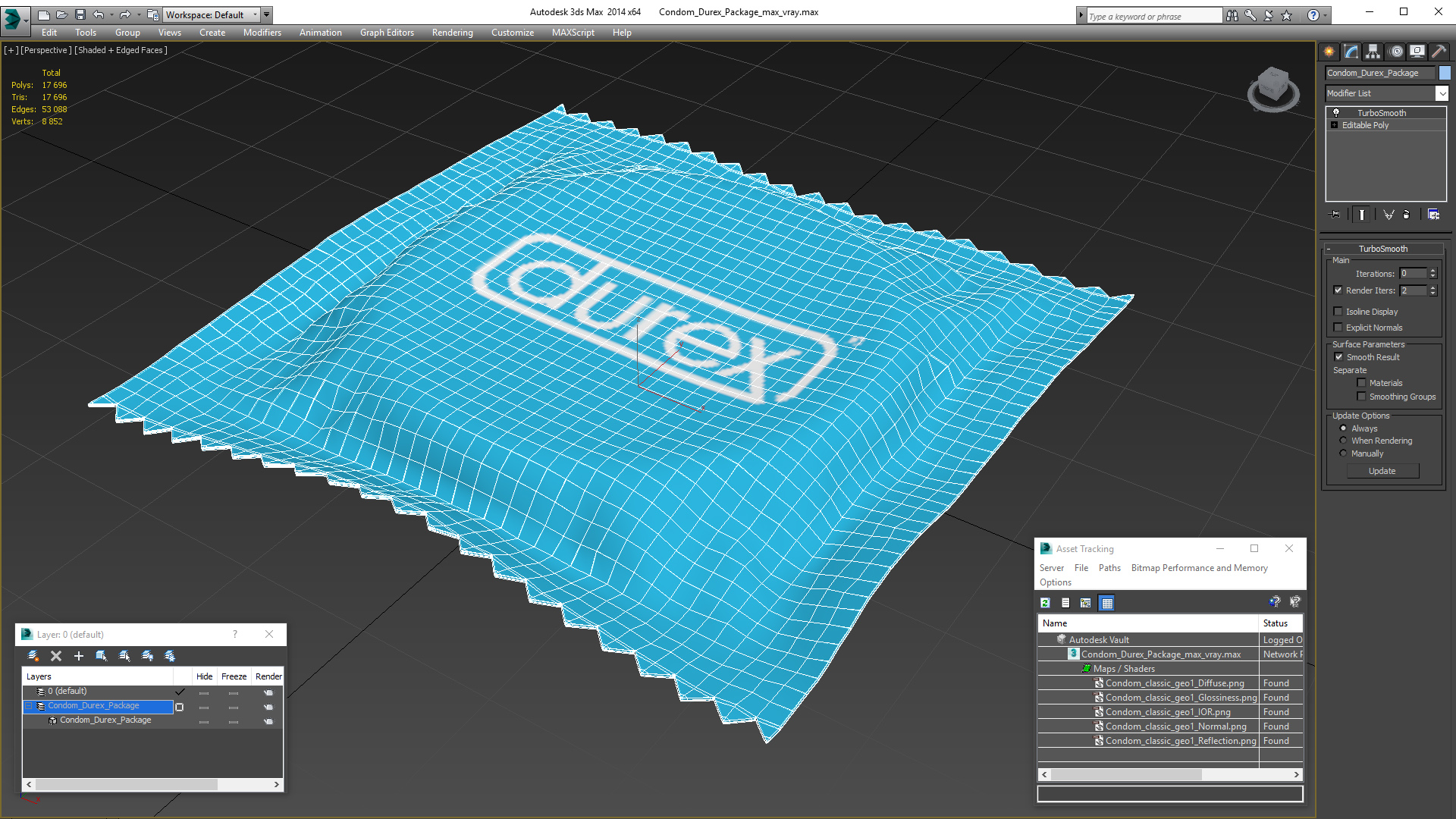Open Bitmap Performance and Memory menu
The image size is (1456, 819).
1199,568
